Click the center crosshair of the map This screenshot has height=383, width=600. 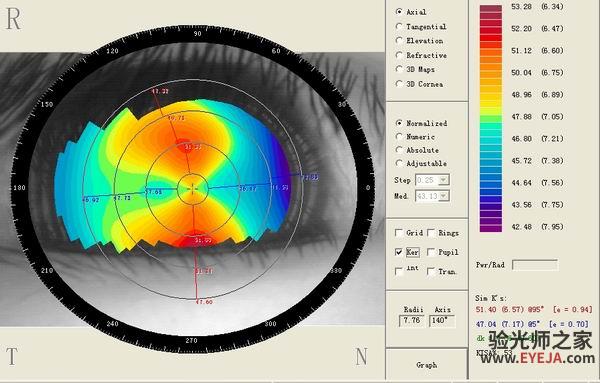coord(193,188)
